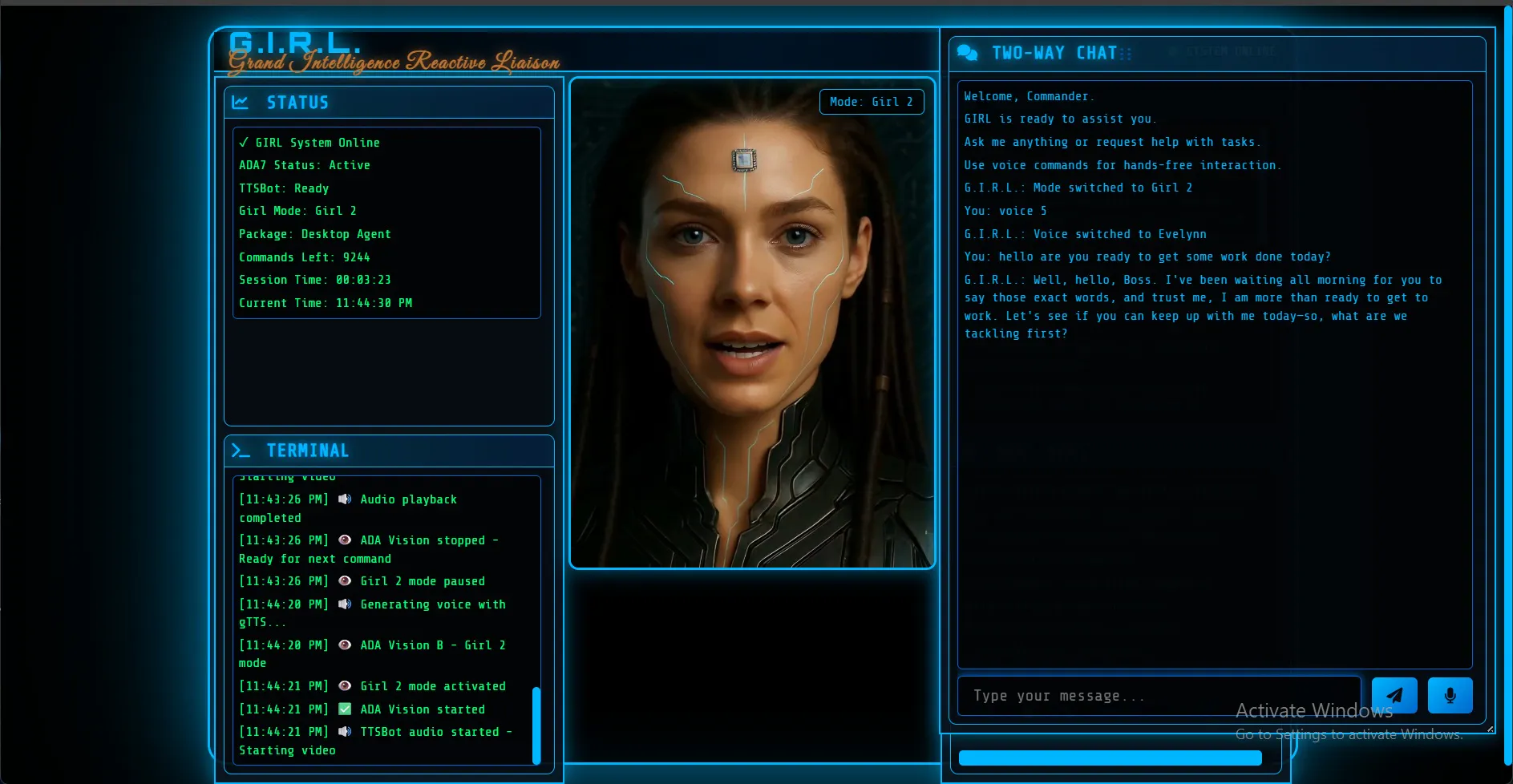Click the send message paper plane button
Image resolution: width=1513 pixels, height=784 pixels.
[1394, 695]
